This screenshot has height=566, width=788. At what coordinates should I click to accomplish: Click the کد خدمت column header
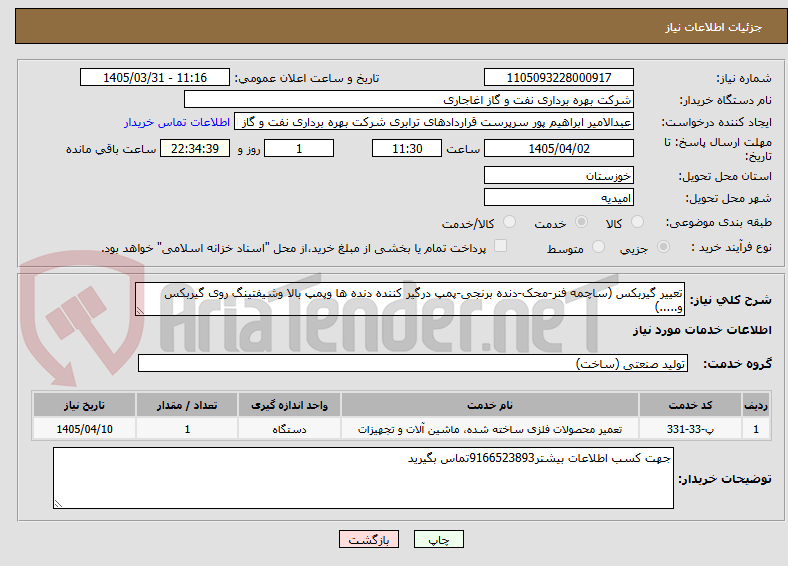click(691, 405)
